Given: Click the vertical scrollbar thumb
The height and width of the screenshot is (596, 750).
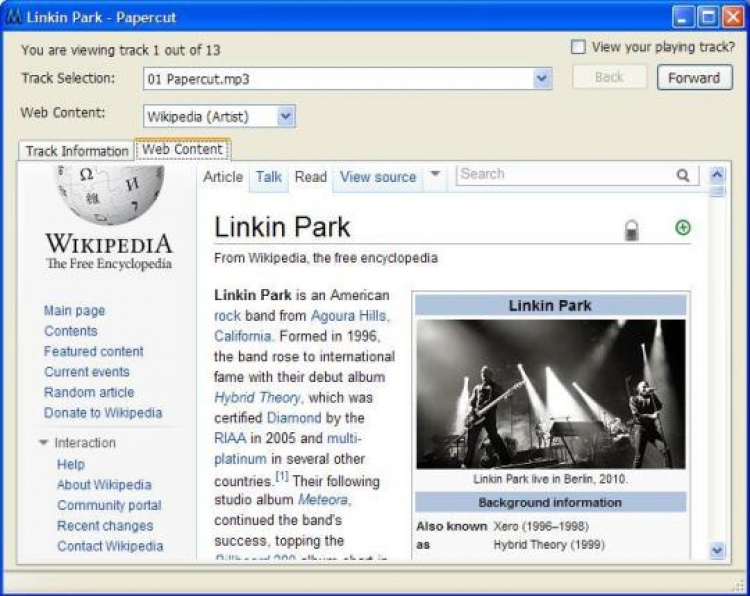Looking at the screenshot, I should coord(717,192).
